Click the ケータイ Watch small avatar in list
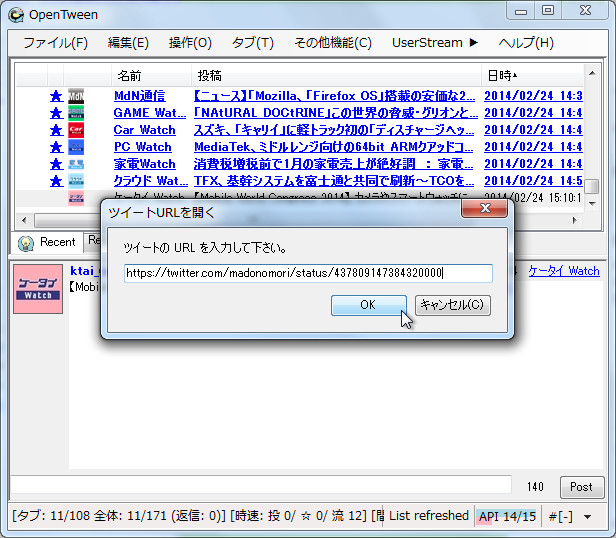The width and height of the screenshot is (616, 538). (x=76, y=198)
